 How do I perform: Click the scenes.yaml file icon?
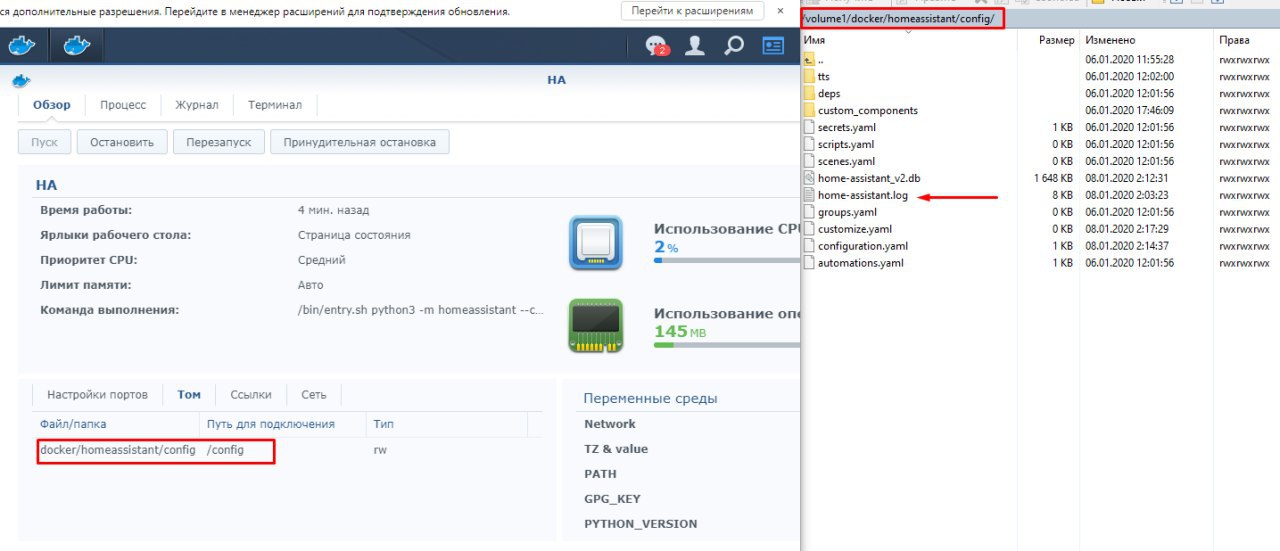(x=810, y=162)
